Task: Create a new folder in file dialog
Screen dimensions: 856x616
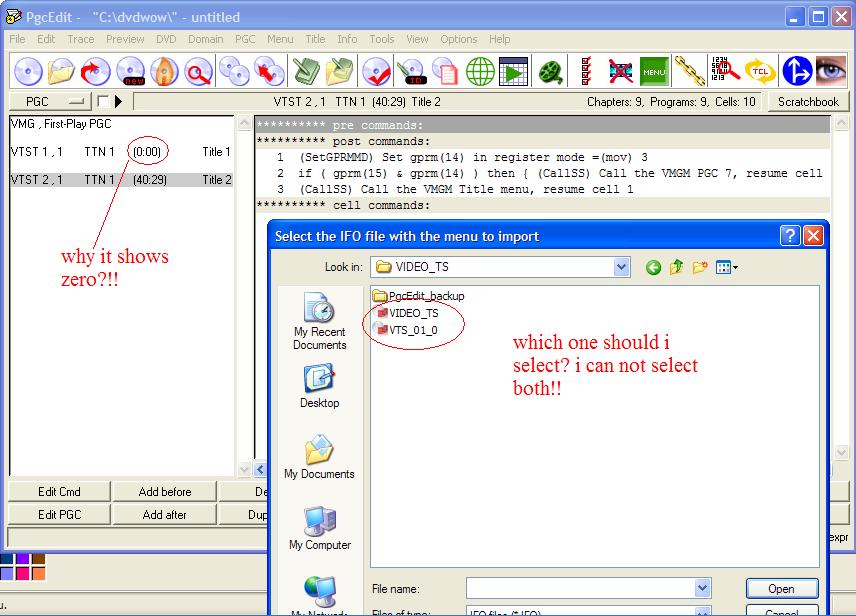Action: [700, 267]
